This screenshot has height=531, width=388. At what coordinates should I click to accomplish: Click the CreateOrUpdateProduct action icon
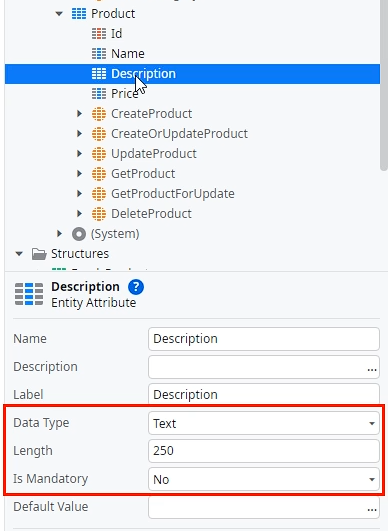click(x=99, y=134)
